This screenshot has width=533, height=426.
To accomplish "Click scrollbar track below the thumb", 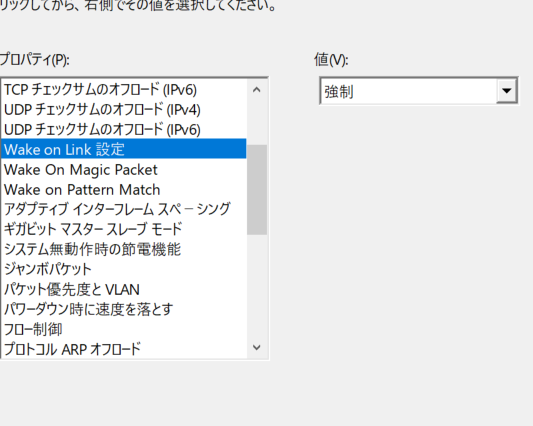I will pyautogui.click(x=257, y=286).
